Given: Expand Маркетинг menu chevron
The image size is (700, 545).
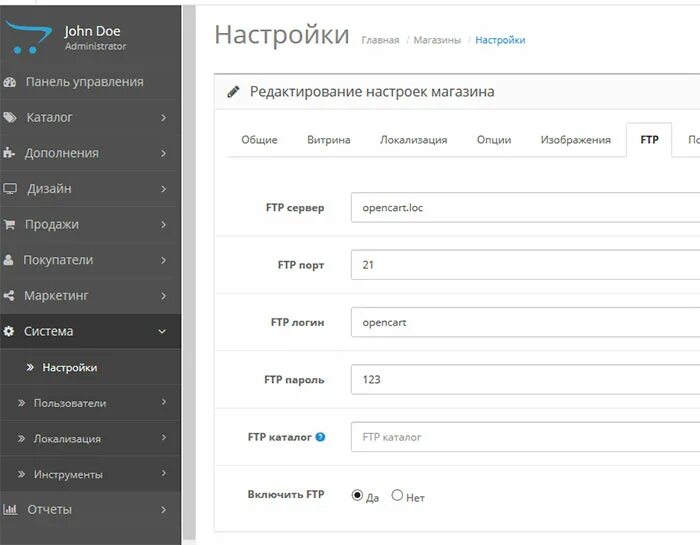Looking at the screenshot, I should (163, 295).
